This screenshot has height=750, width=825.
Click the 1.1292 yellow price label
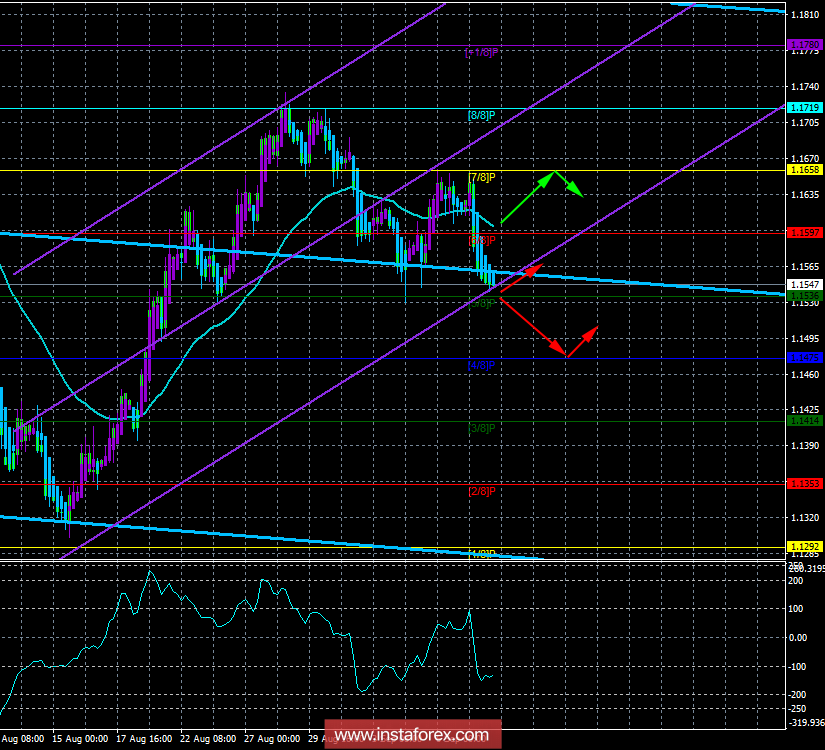point(804,546)
